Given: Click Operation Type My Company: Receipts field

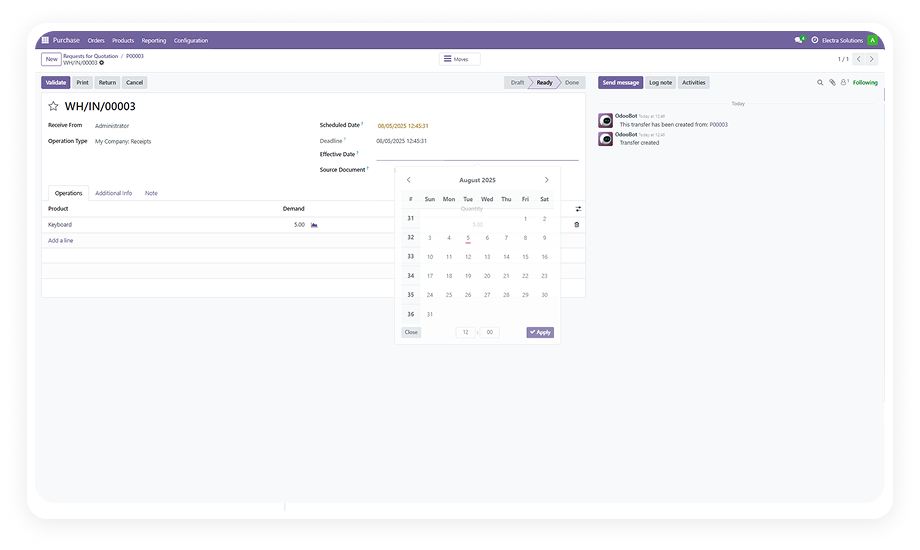Looking at the screenshot, I should pos(123,141).
